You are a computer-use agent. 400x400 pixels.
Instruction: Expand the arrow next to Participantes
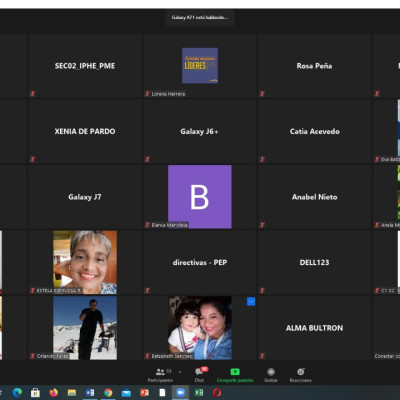coord(180,371)
